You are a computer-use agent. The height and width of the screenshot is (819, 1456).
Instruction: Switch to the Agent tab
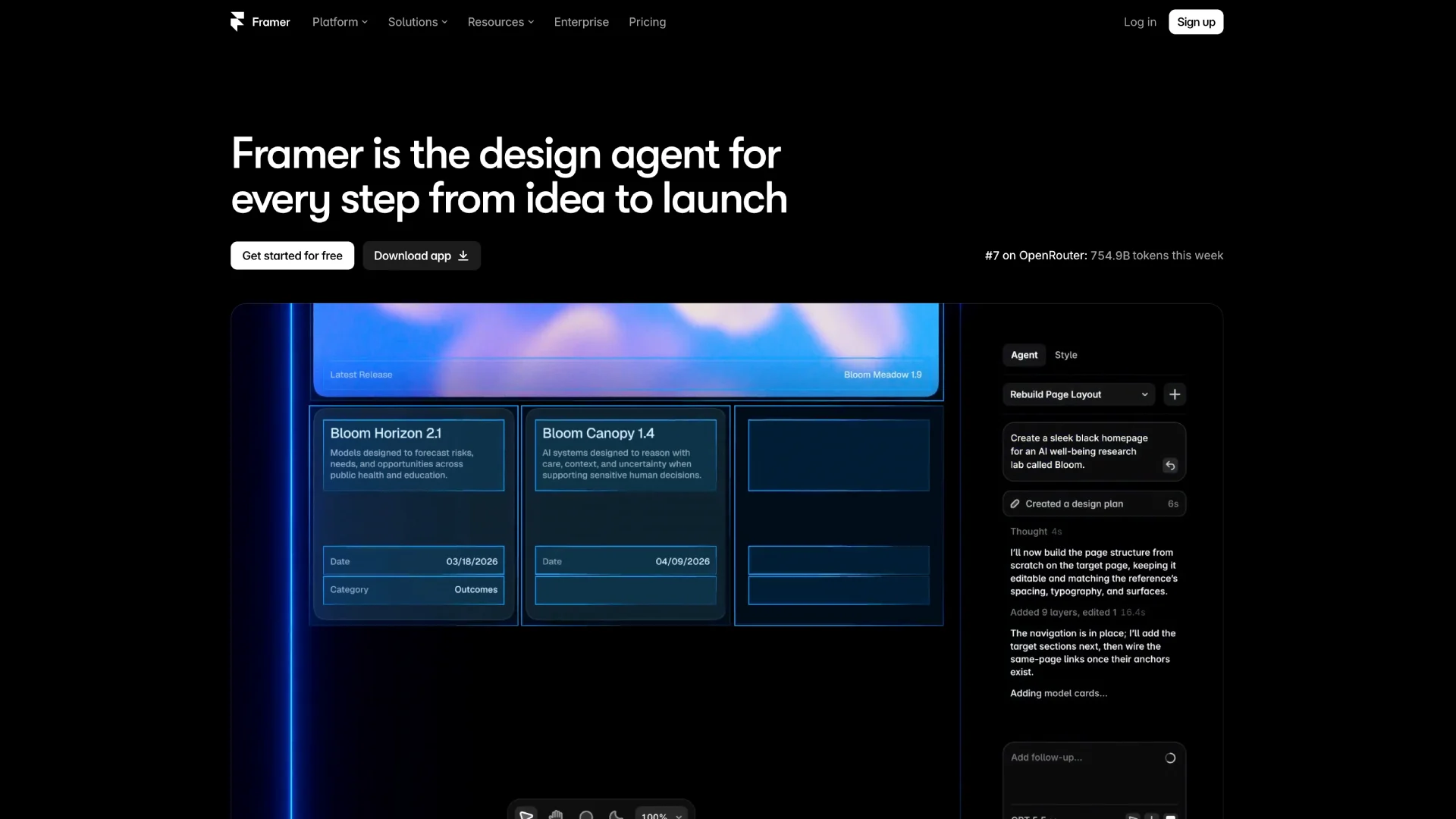(1024, 355)
